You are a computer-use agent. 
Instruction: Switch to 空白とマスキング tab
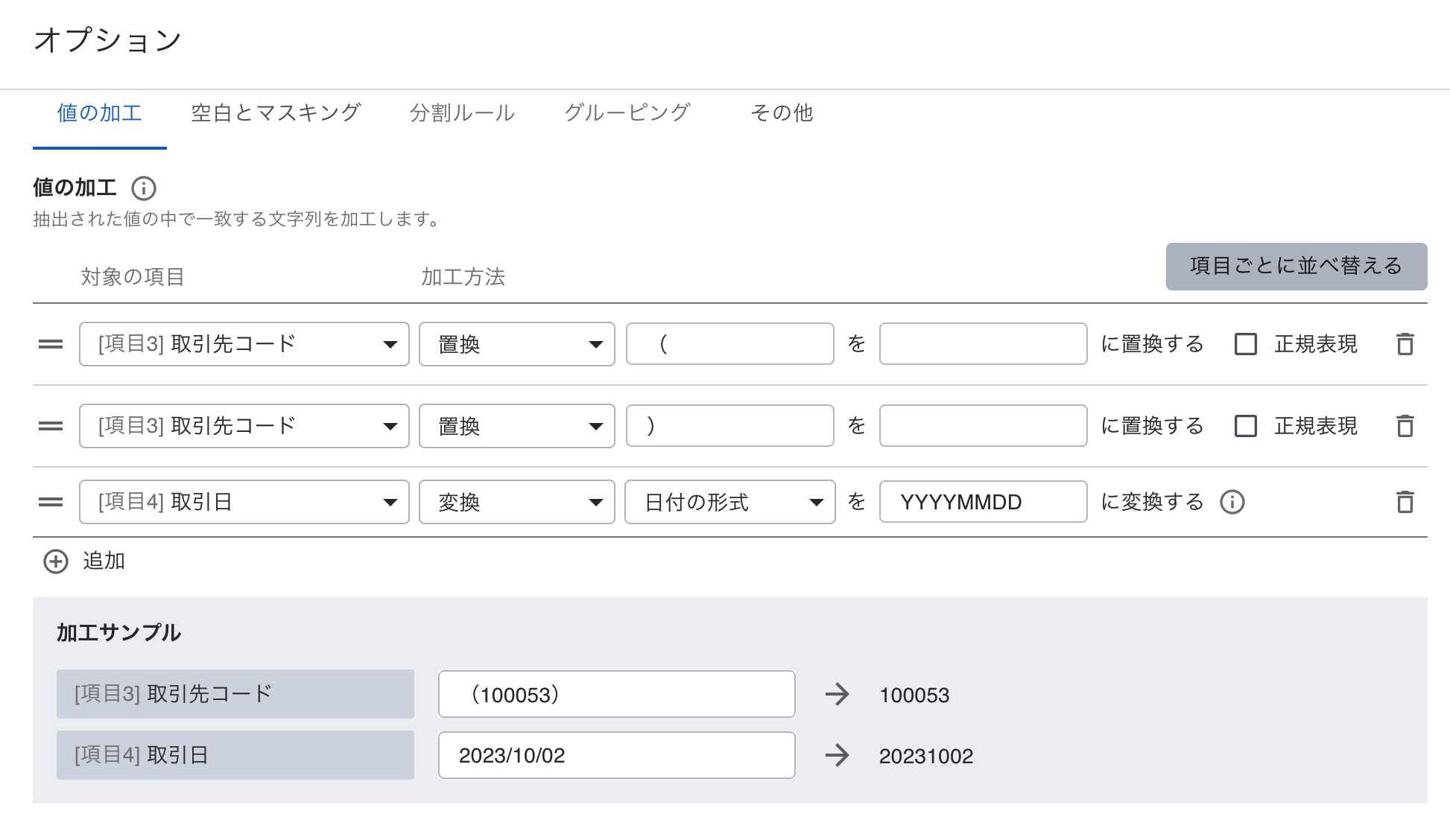276,113
